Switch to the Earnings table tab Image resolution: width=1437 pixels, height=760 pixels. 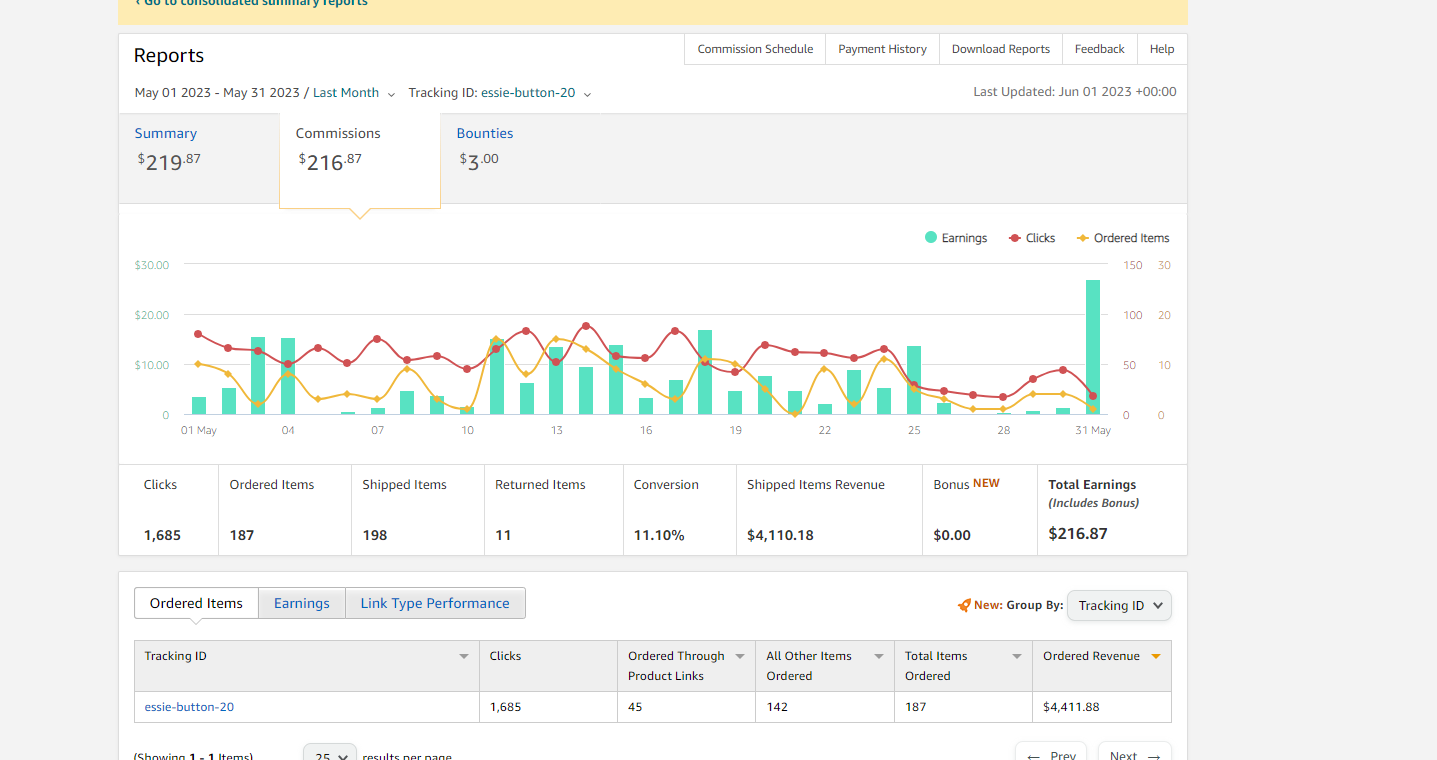[302, 603]
